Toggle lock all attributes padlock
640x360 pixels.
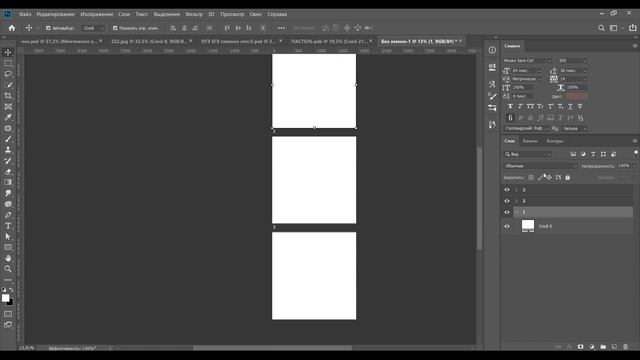tap(567, 178)
